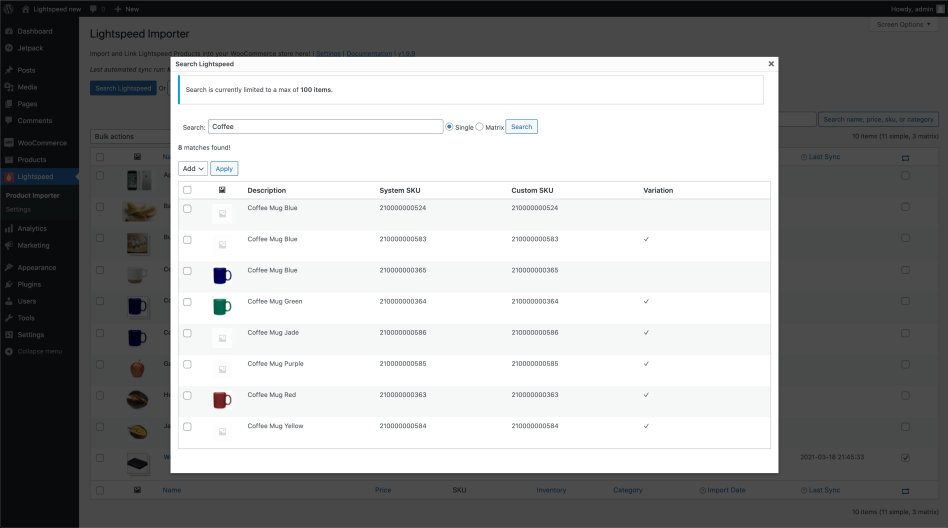Open Media in the admin sidebar
This screenshot has width=948, height=528.
[x=27, y=87]
